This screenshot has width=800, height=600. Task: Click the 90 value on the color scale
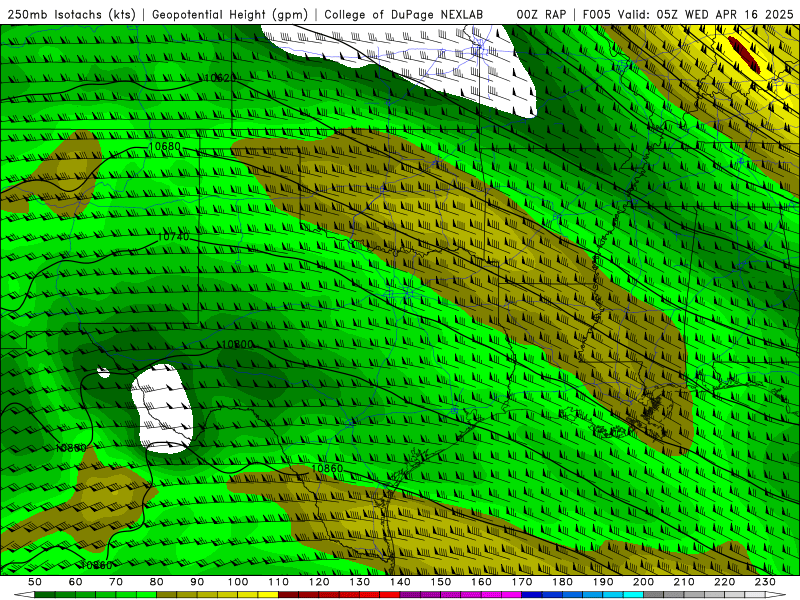click(x=197, y=582)
